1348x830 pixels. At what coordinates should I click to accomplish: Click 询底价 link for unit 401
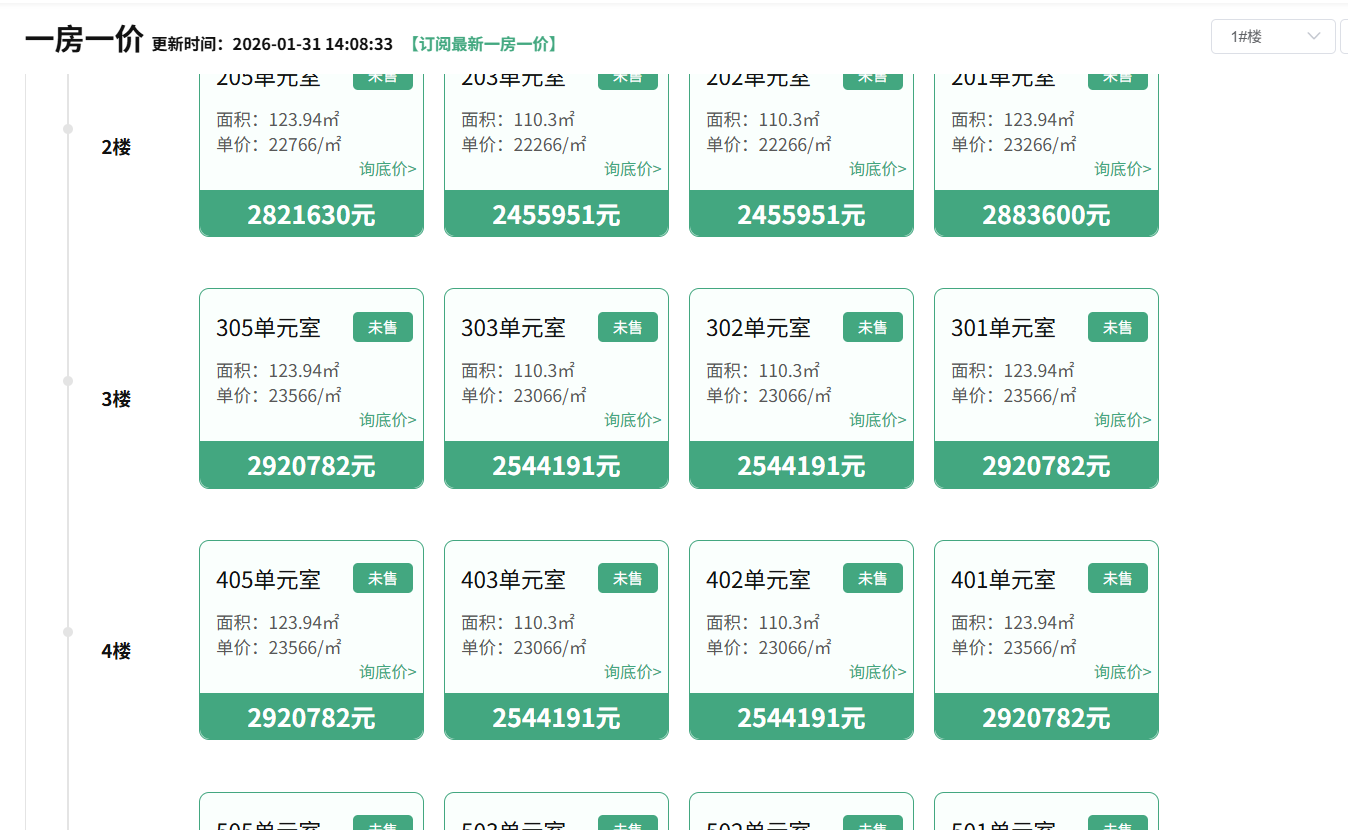pyautogui.click(x=1122, y=672)
